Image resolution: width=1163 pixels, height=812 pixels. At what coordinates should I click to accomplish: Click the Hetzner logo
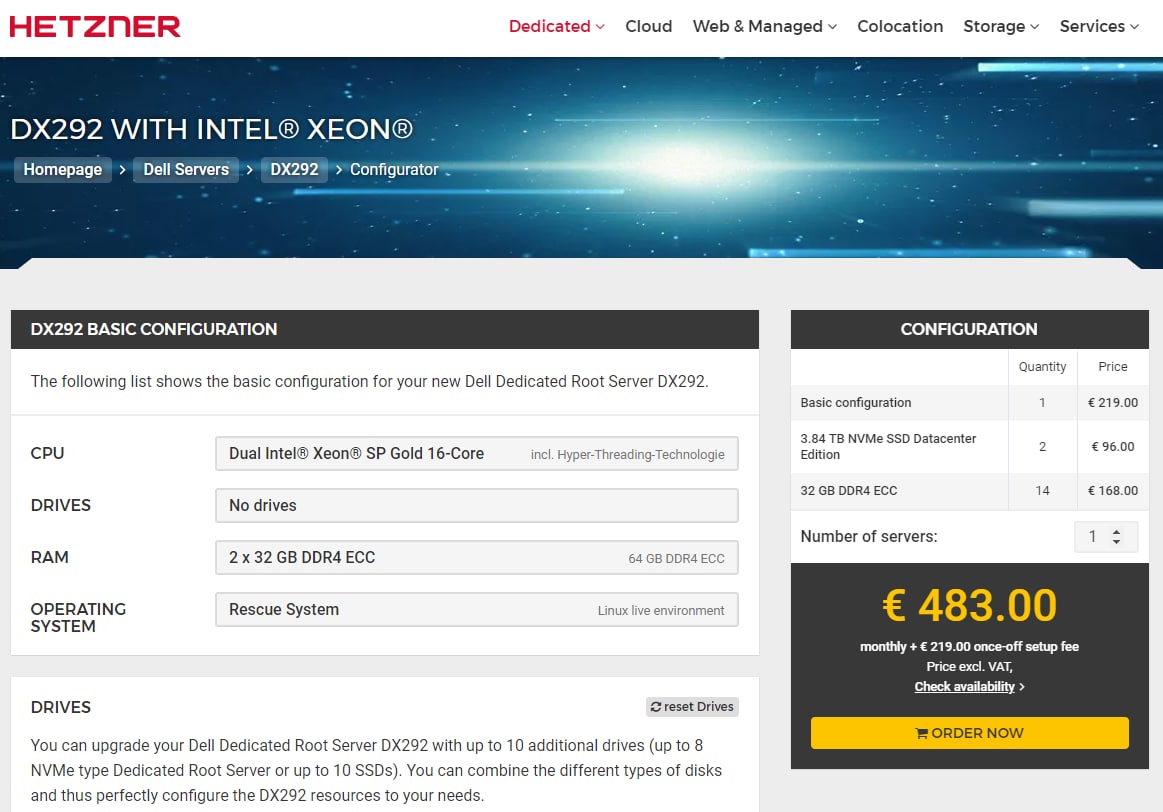[x=95, y=27]
